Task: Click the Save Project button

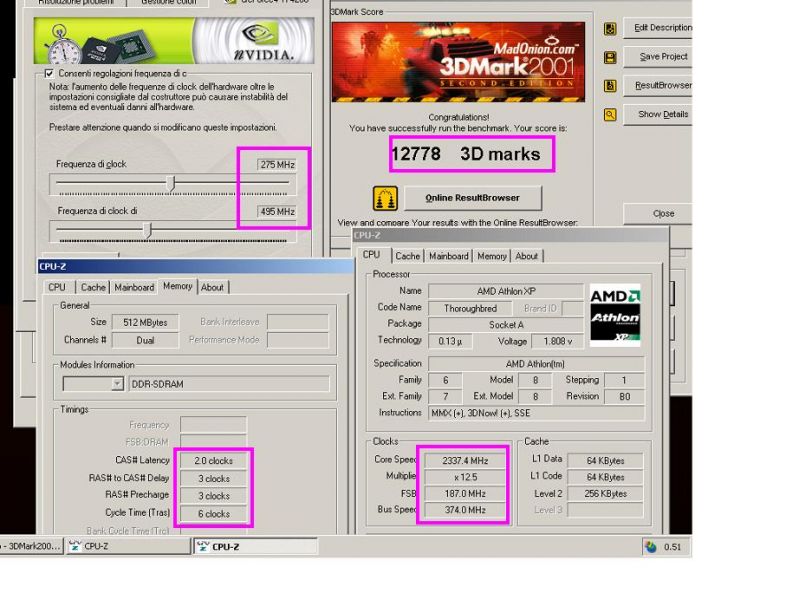Action: click(663, 57)
